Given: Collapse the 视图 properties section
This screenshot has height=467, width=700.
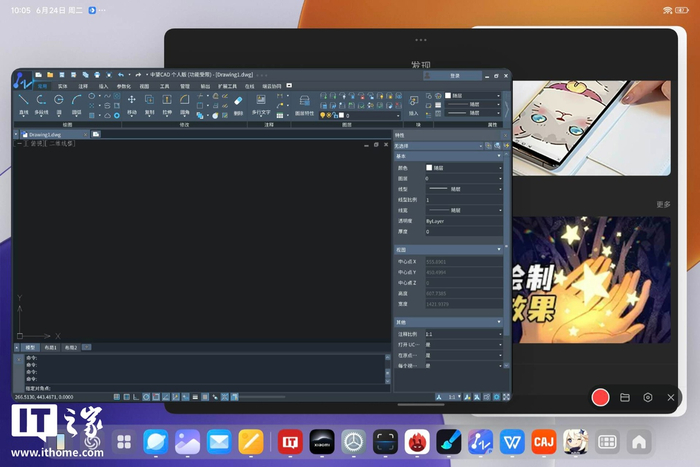Looking at the screenshot, I should [500, 250].
